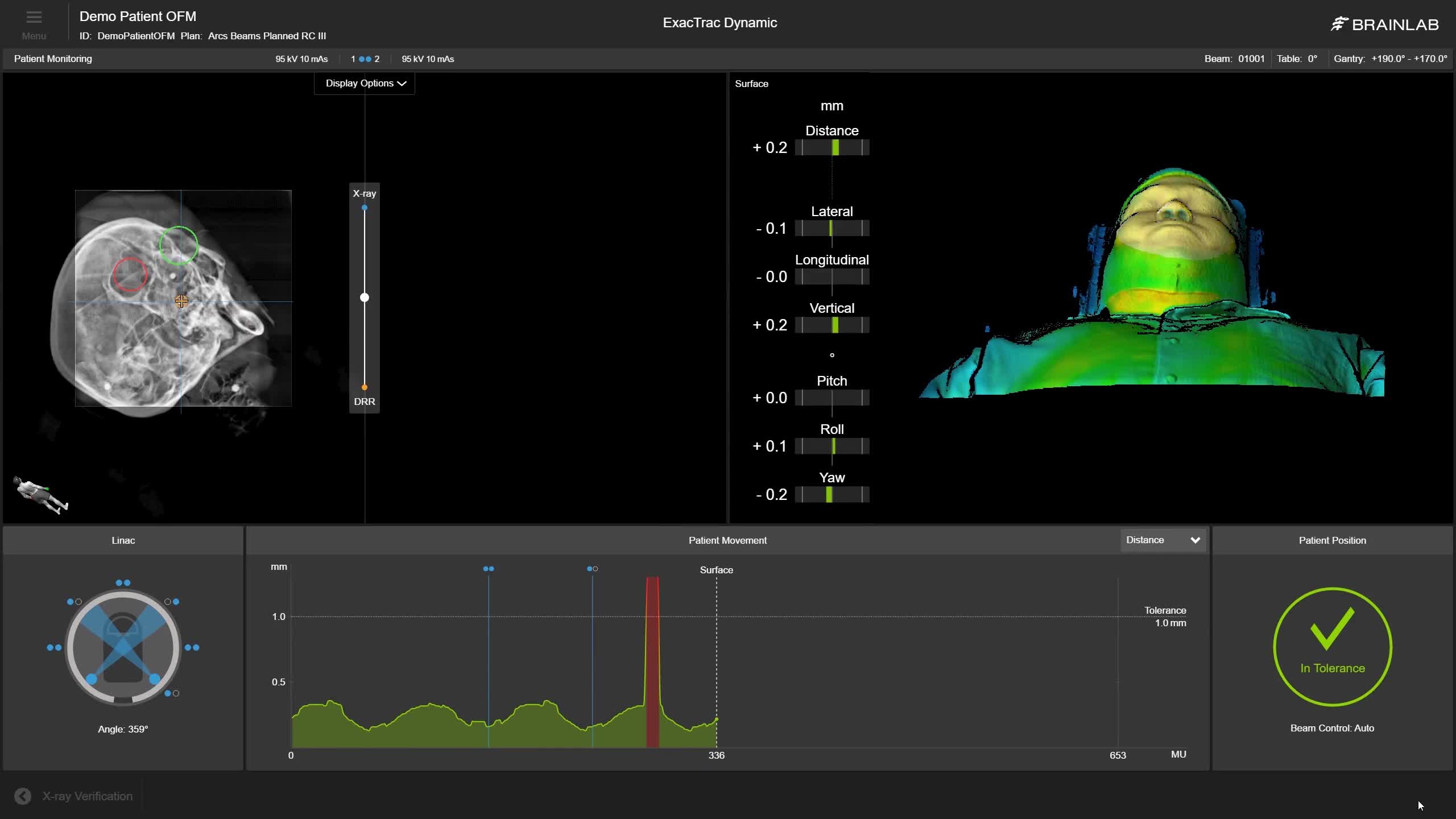Click the 'Table: 0°' value
The height and width of the screenshot is (819, 1456).
[x=1297, y=59]
